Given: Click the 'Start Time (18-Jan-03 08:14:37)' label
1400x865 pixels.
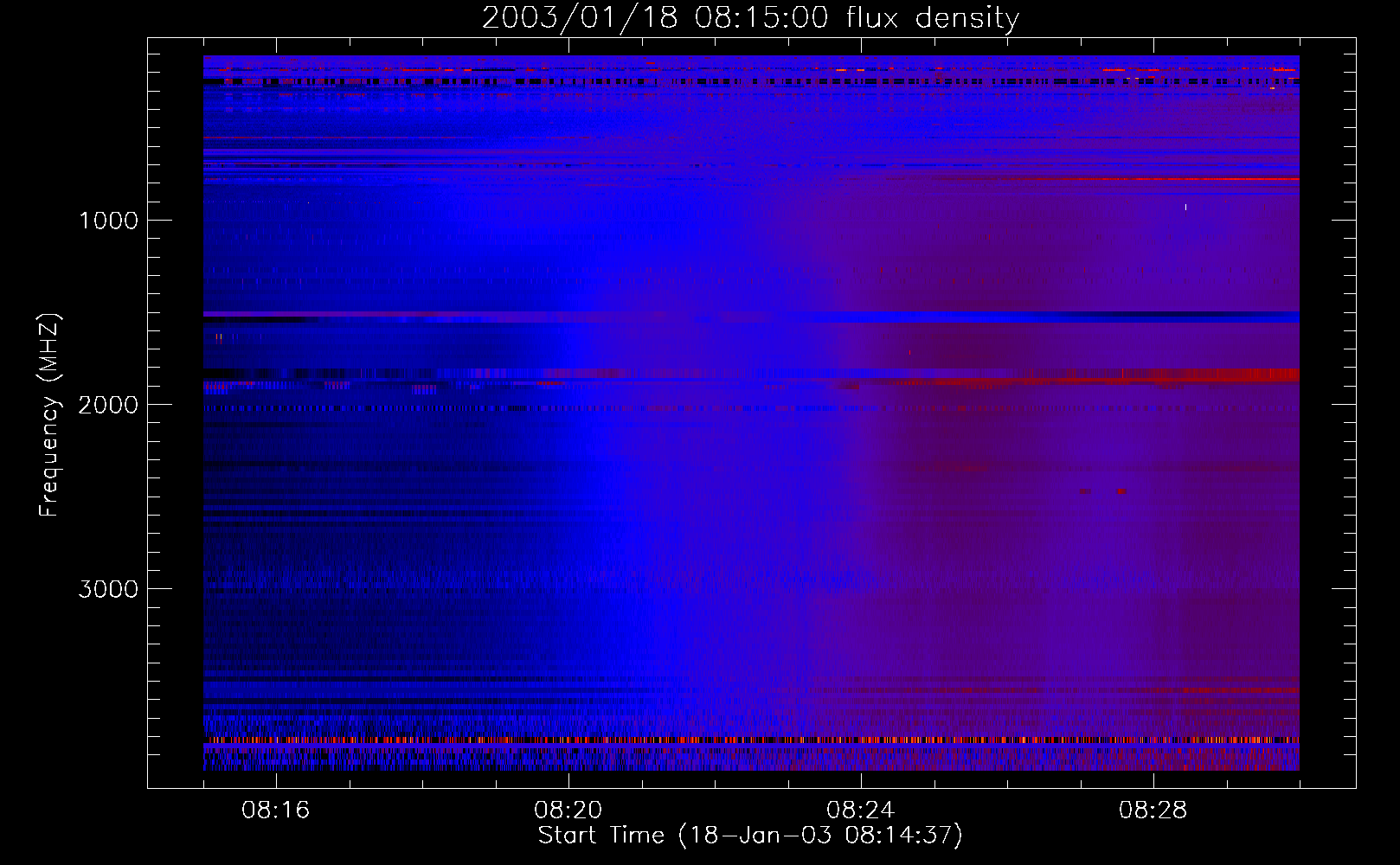Looking at the screenshot, I should pos(750,835).
